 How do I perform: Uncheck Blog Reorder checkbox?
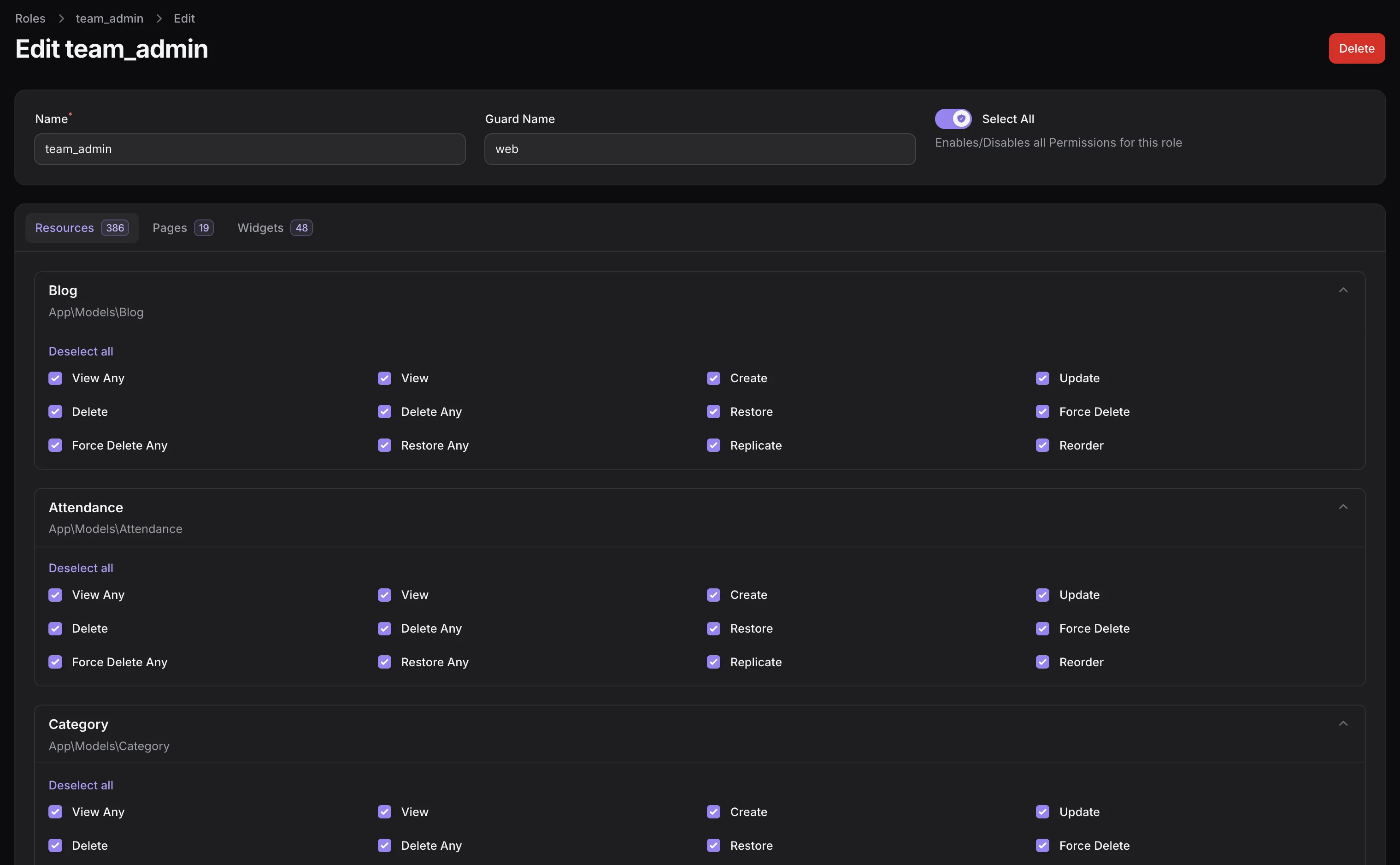[1043, 445]
